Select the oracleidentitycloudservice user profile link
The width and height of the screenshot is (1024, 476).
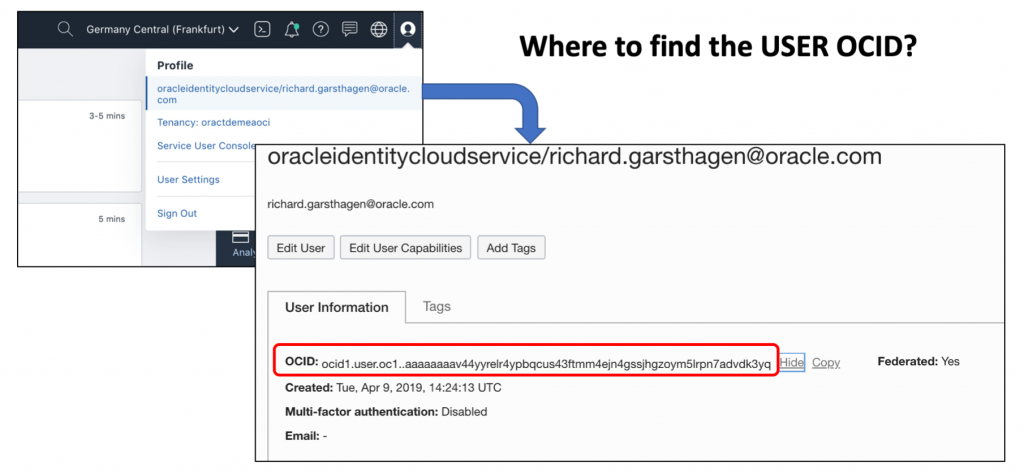pos(283,94)
